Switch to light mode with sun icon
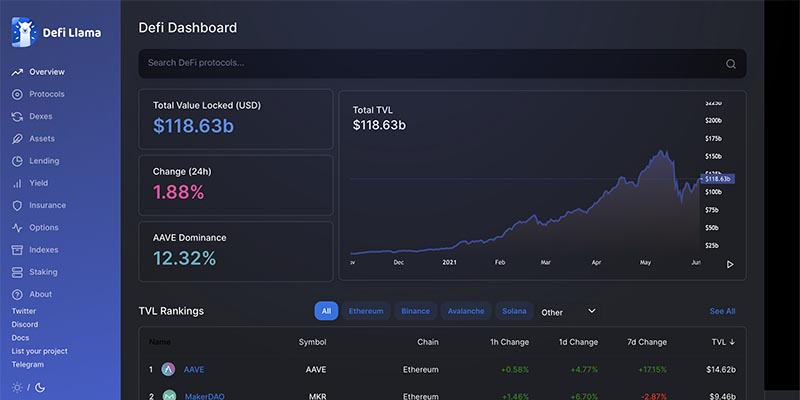Image resolution: width=800 pixels, height=400 pixels. point(17,387)
